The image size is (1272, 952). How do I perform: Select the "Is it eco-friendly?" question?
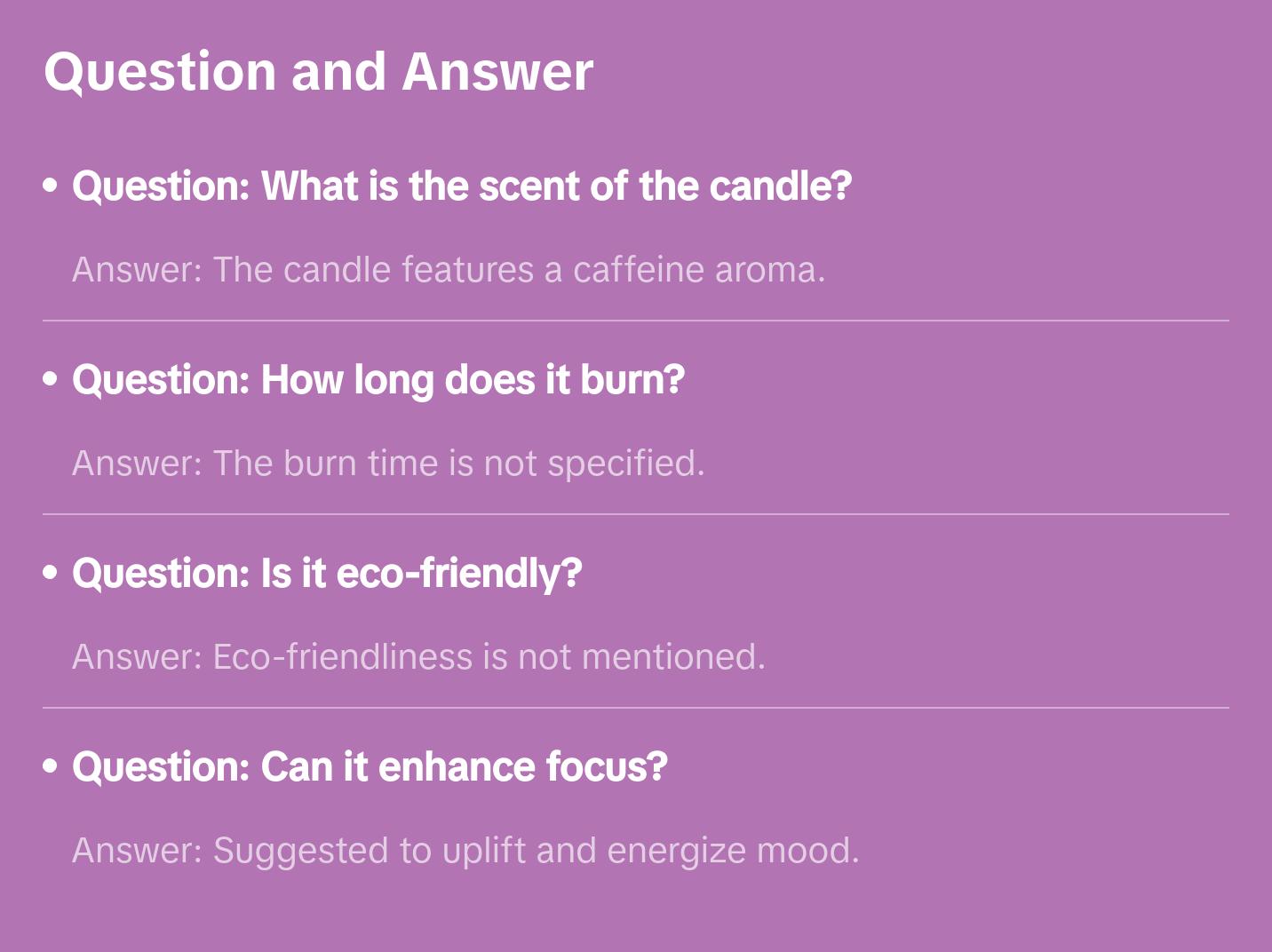(x=327, y=574)
